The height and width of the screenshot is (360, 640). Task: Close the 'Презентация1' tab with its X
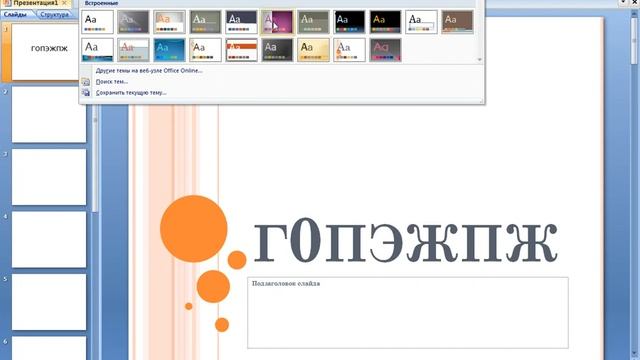[64, 3]
